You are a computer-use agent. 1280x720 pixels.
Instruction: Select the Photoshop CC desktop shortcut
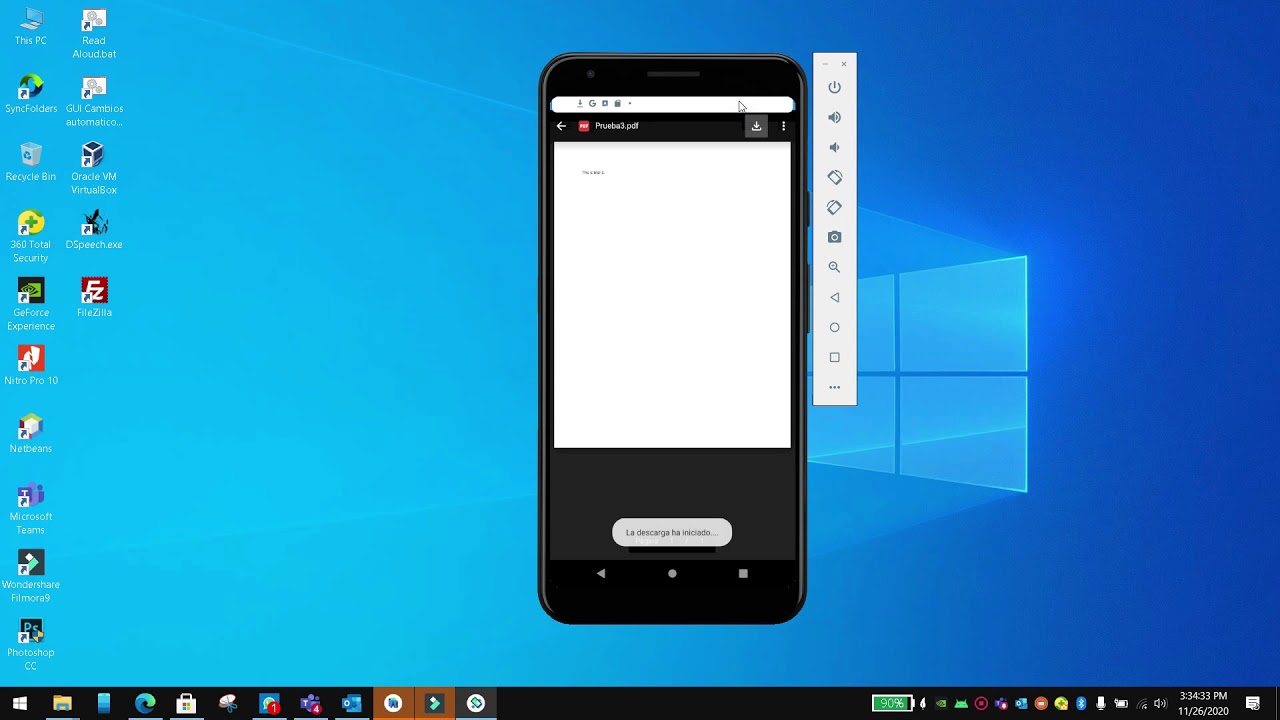31,645
